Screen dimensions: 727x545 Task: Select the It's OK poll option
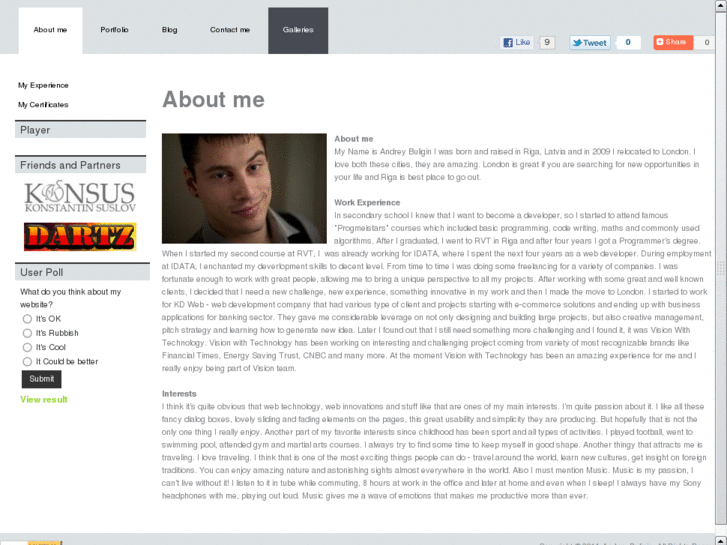pos(27,319)
